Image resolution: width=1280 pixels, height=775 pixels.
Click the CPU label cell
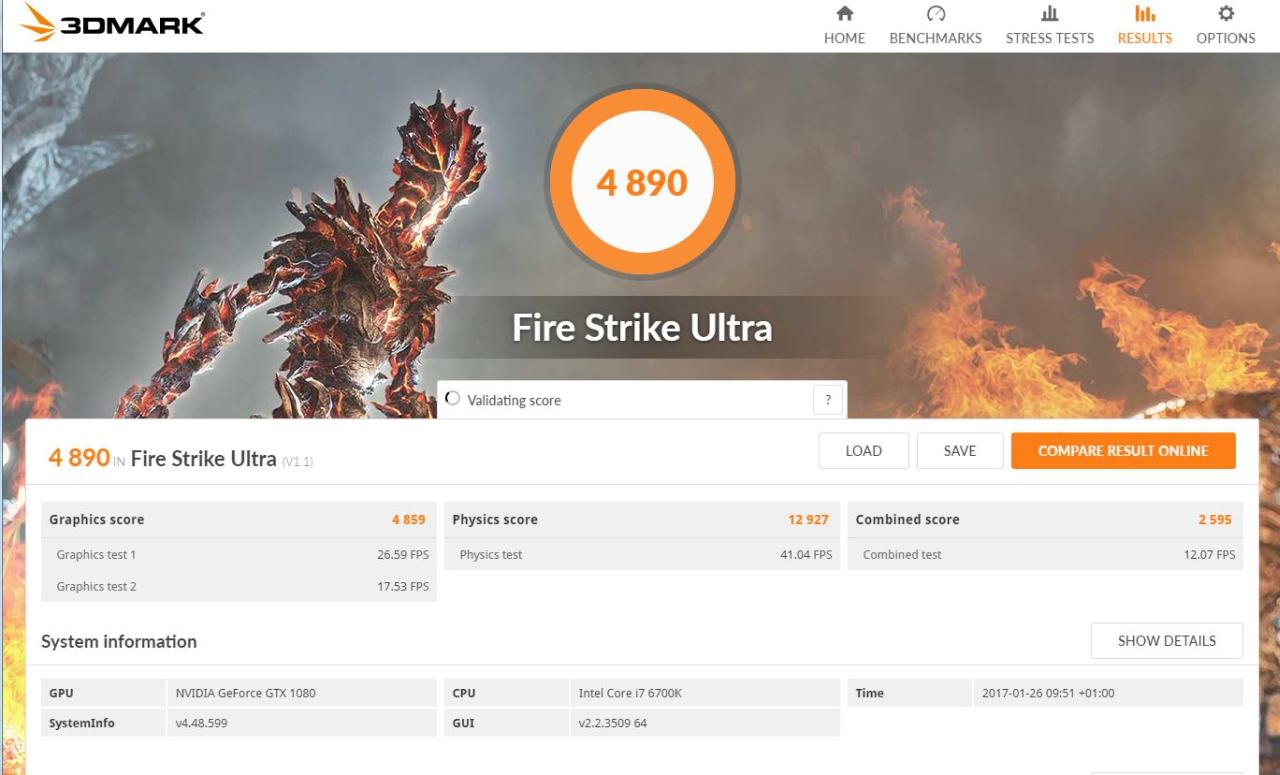click(x=506, y=693)
